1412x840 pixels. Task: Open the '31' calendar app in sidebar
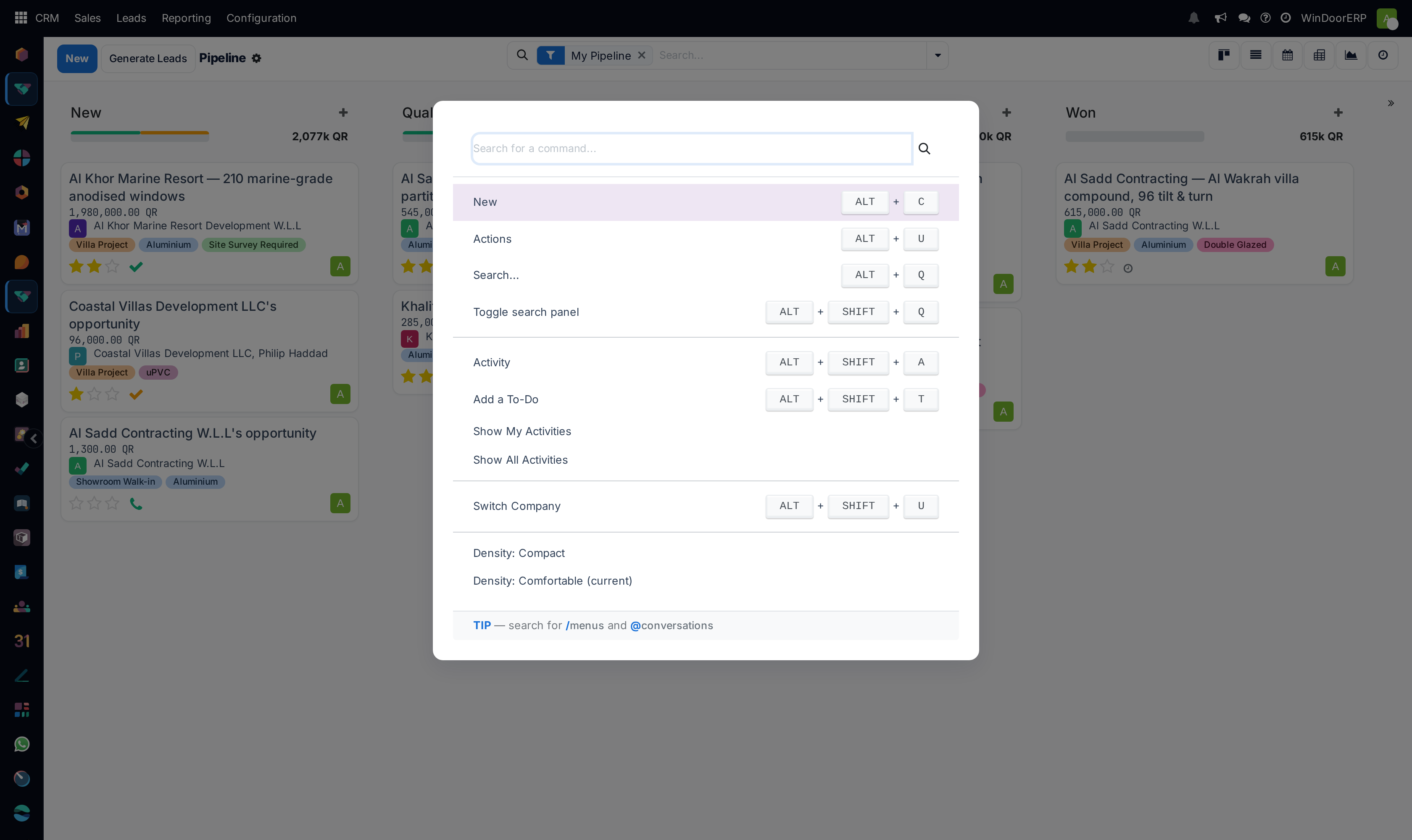click(21, 641)
